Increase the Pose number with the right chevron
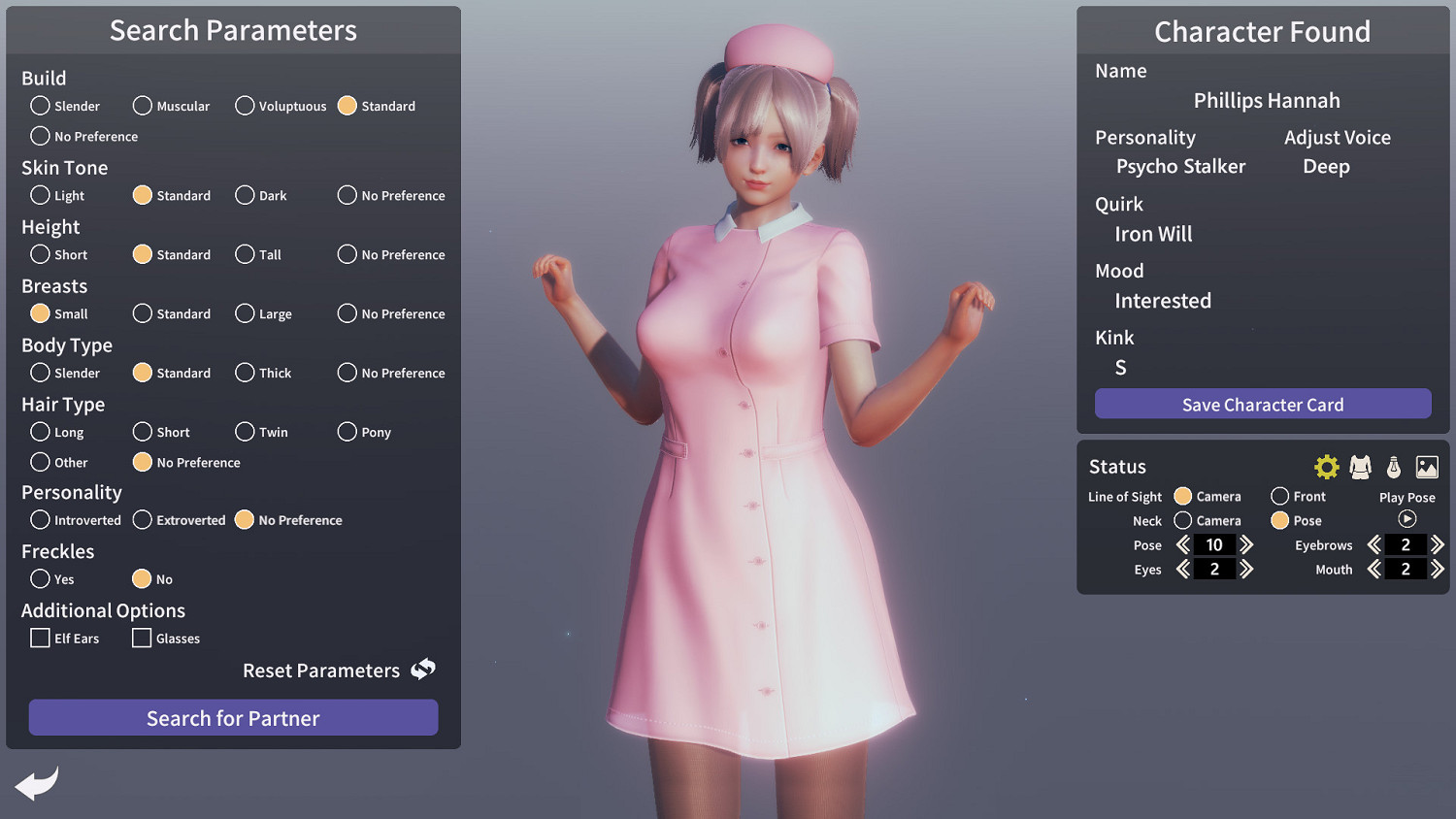1456x819 pixels. tap(1245, 544)
